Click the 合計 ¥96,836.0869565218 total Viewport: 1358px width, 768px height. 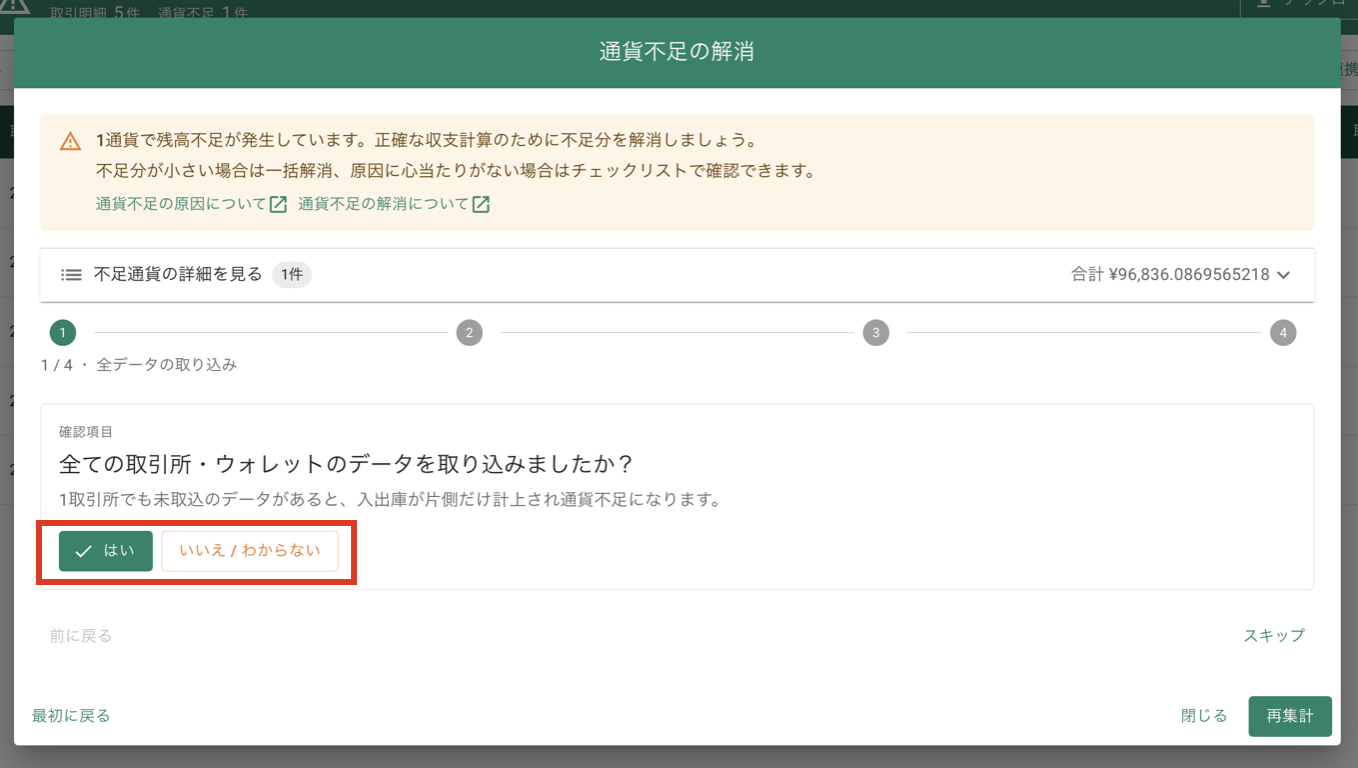click(x=1170, y=275)
